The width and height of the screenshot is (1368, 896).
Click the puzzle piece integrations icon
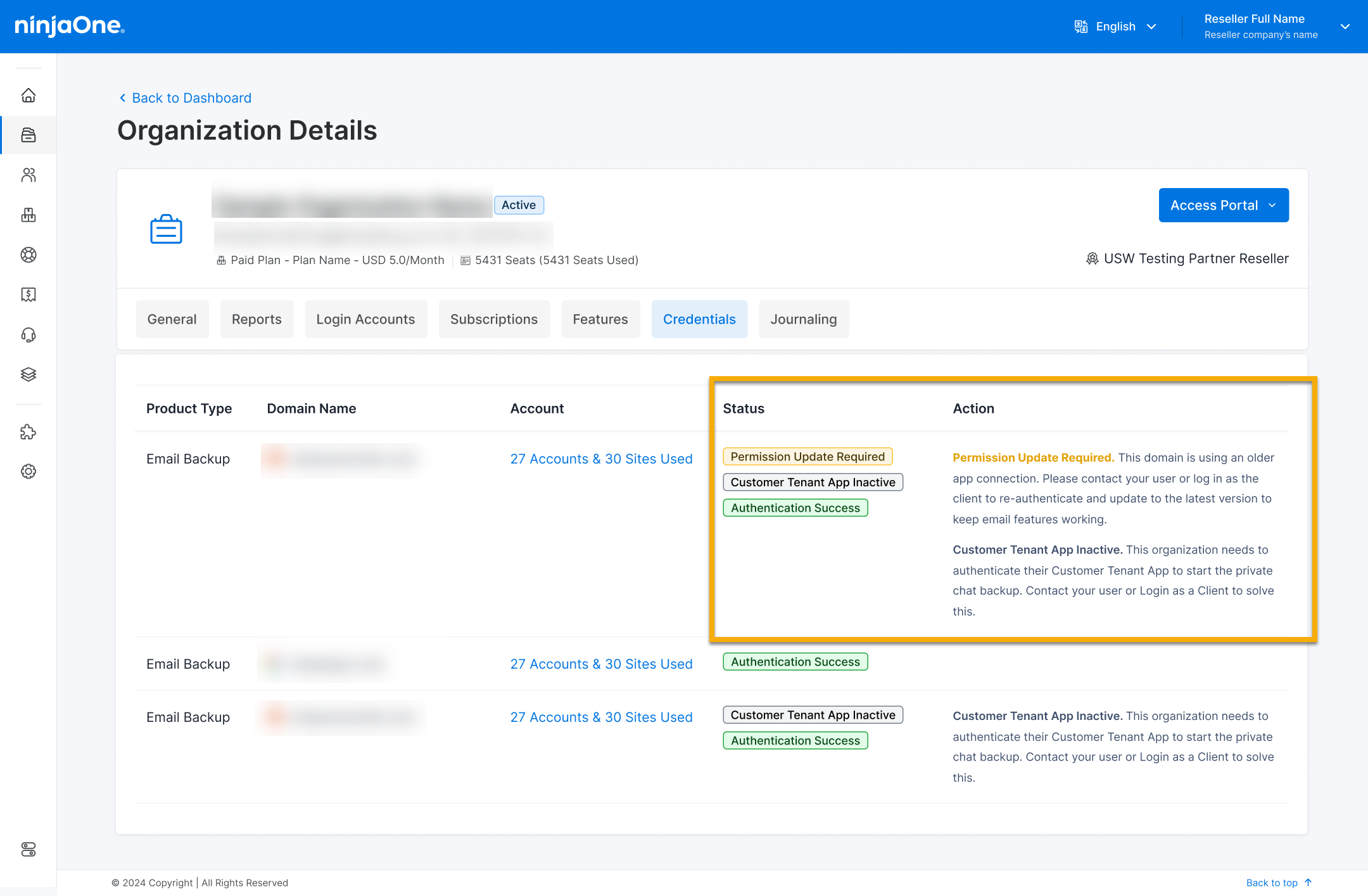tap(28, 432)
